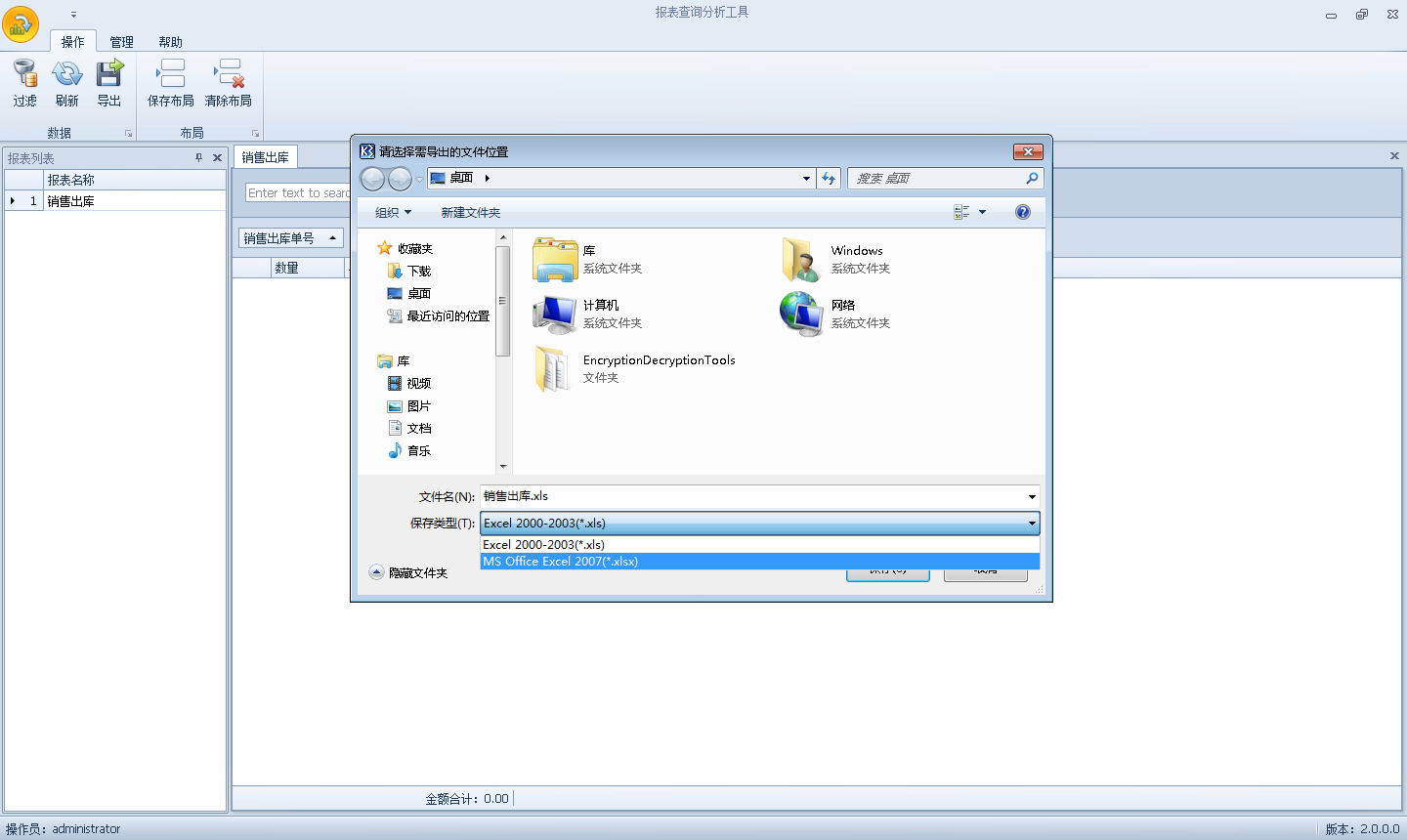This screenshot has width=1407, height=840.
Task: Click navigation pane scroll up arrow
Action: [503, 237]
